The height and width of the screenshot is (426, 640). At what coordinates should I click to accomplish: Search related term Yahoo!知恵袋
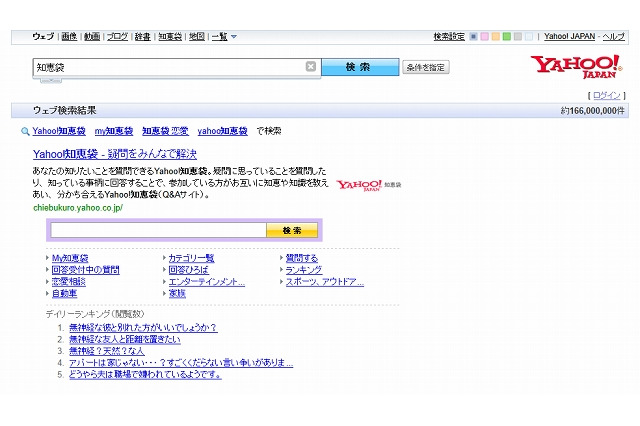point(59,131)
